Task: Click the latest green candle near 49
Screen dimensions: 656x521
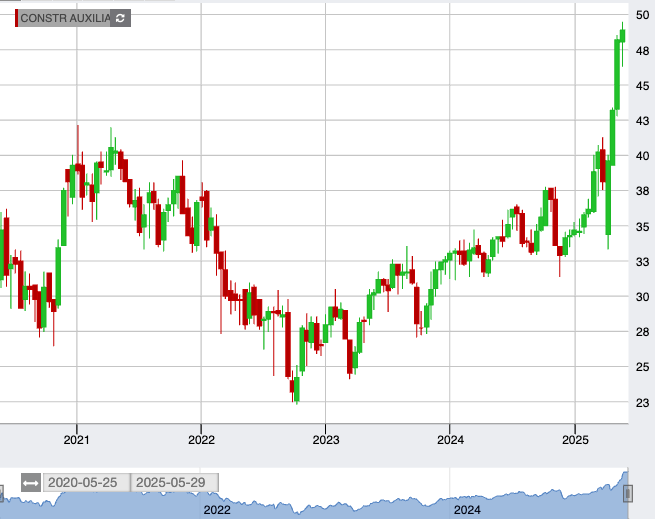Action: (623, 36)
